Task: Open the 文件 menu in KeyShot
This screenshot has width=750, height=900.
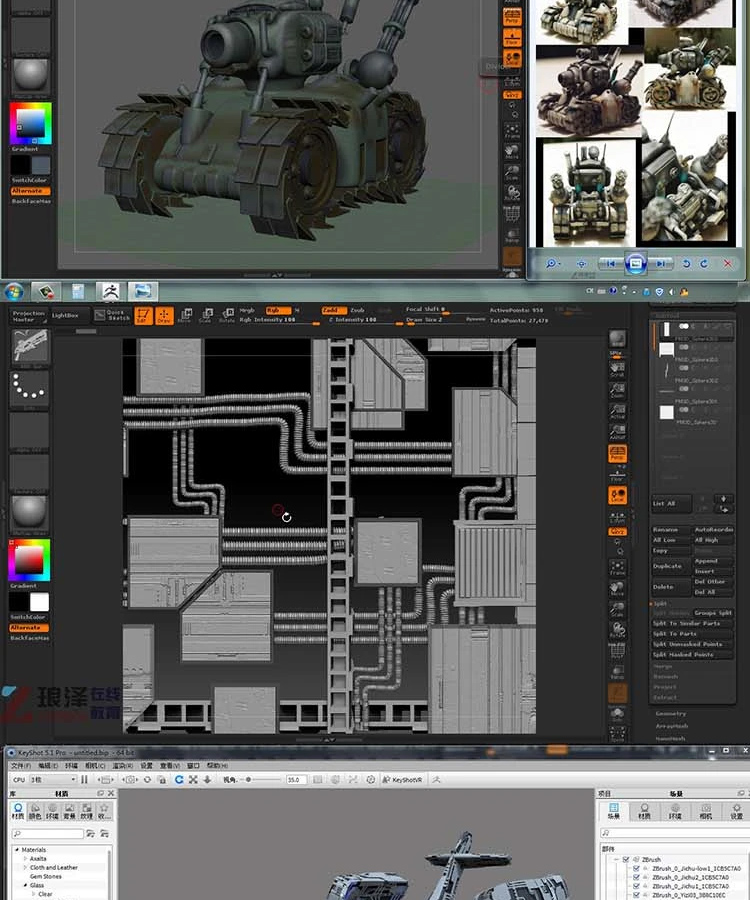Action: pos(22,766)
